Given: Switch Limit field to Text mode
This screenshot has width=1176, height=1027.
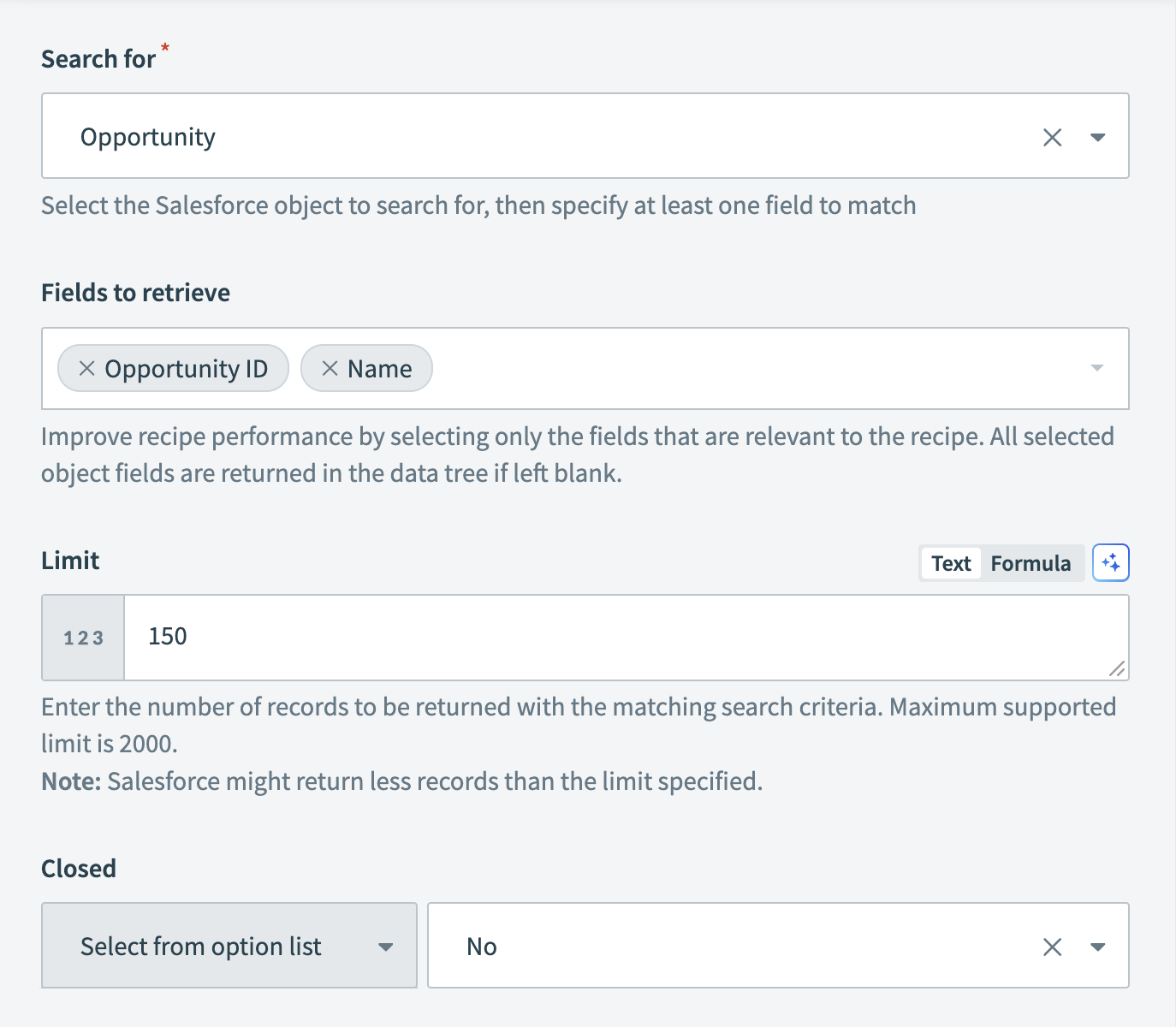Looking at the screenshot, I should [951, 563].
